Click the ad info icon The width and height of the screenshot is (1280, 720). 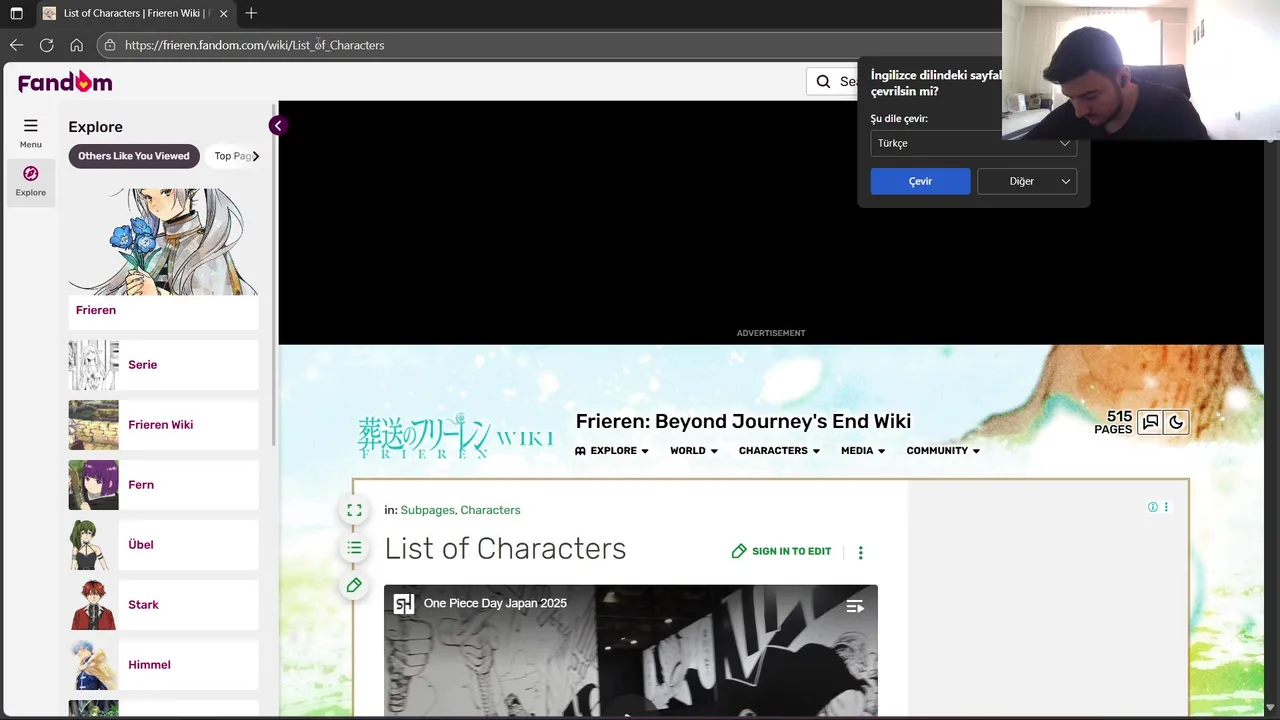click(x=1152, y=507)
